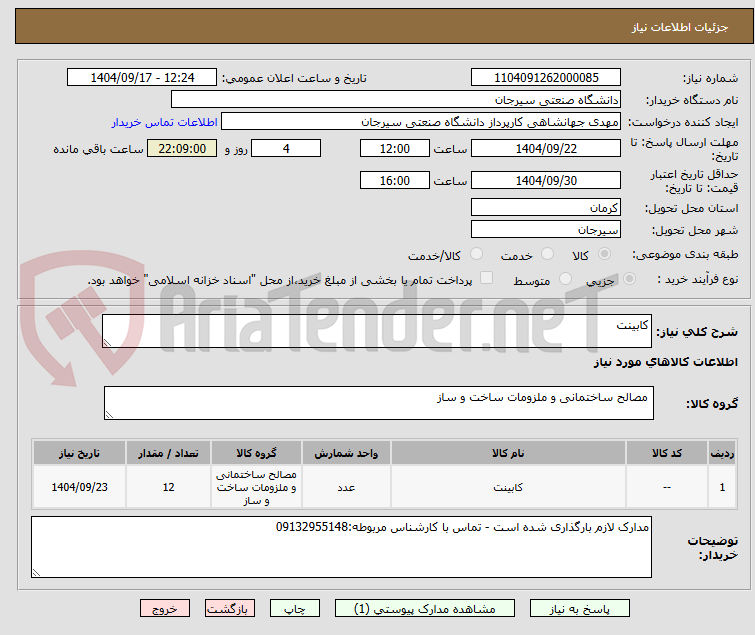Click the بازگشت back button
Screen dimensions: 755x635
[229, 609]
